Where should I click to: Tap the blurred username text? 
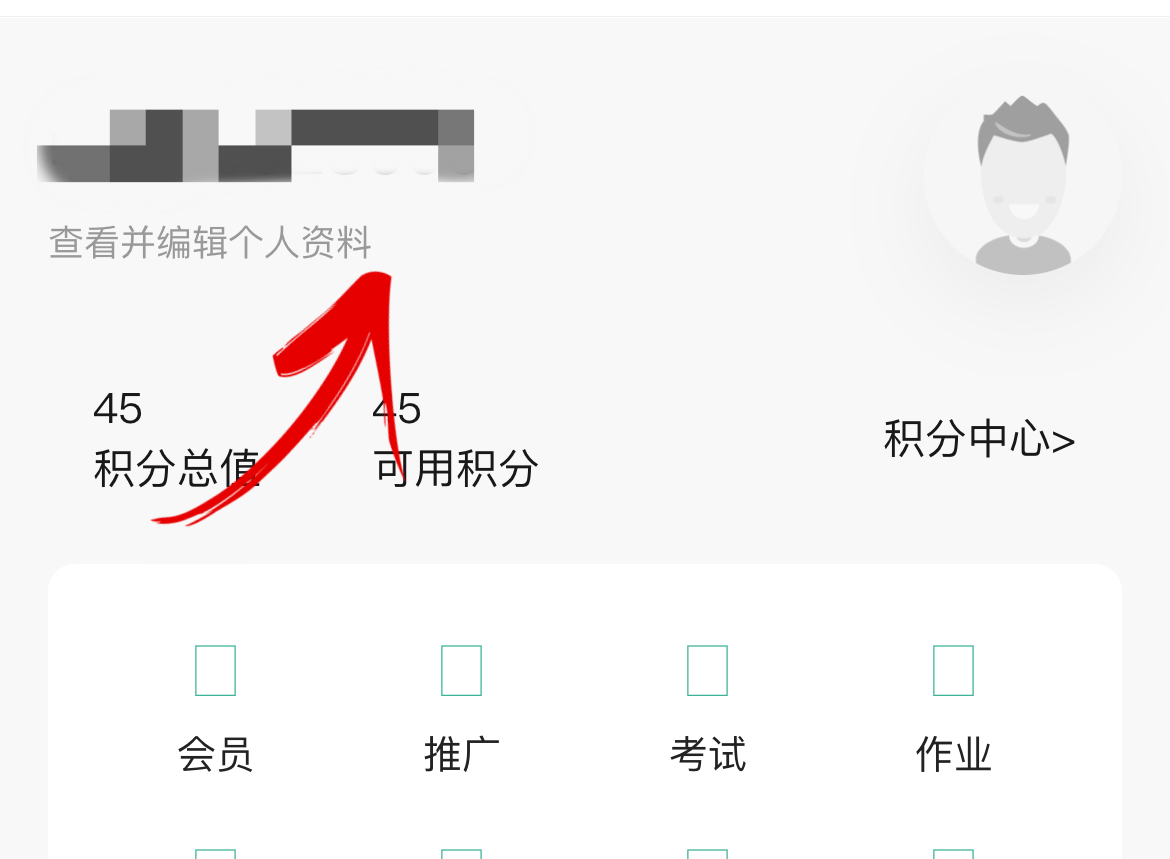click(256, 146)
